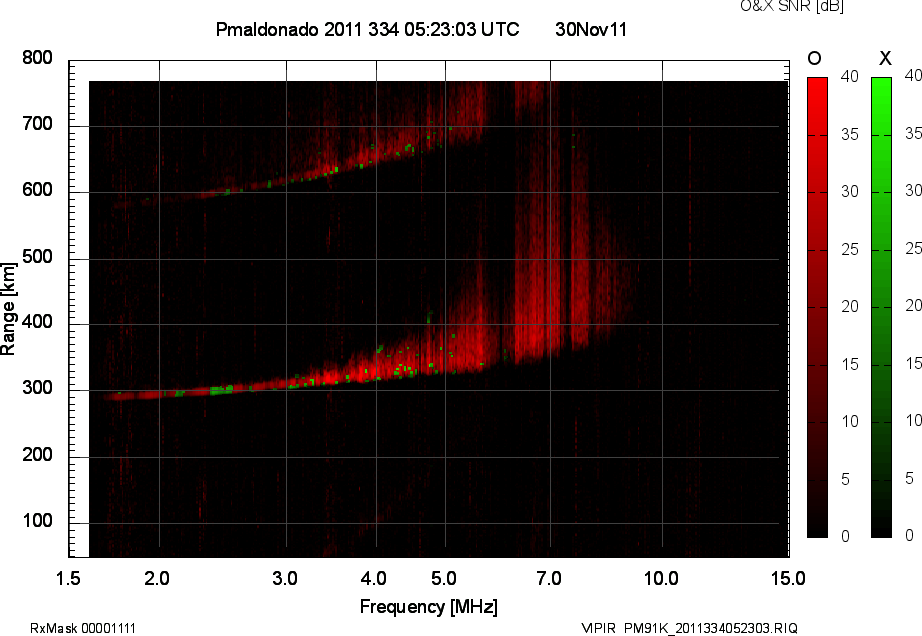Click the date label "30Nov11"
Image resolution: width=922 pixels, height=636 pixels.
591,29
